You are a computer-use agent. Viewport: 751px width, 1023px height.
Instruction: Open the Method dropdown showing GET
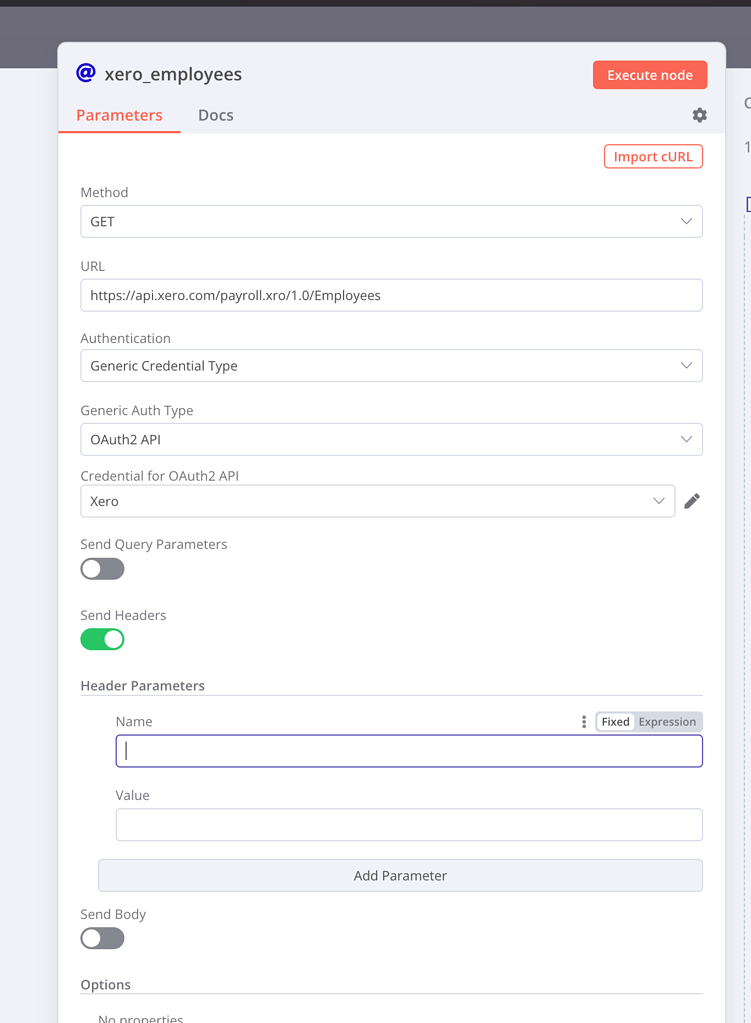point(391,222)
